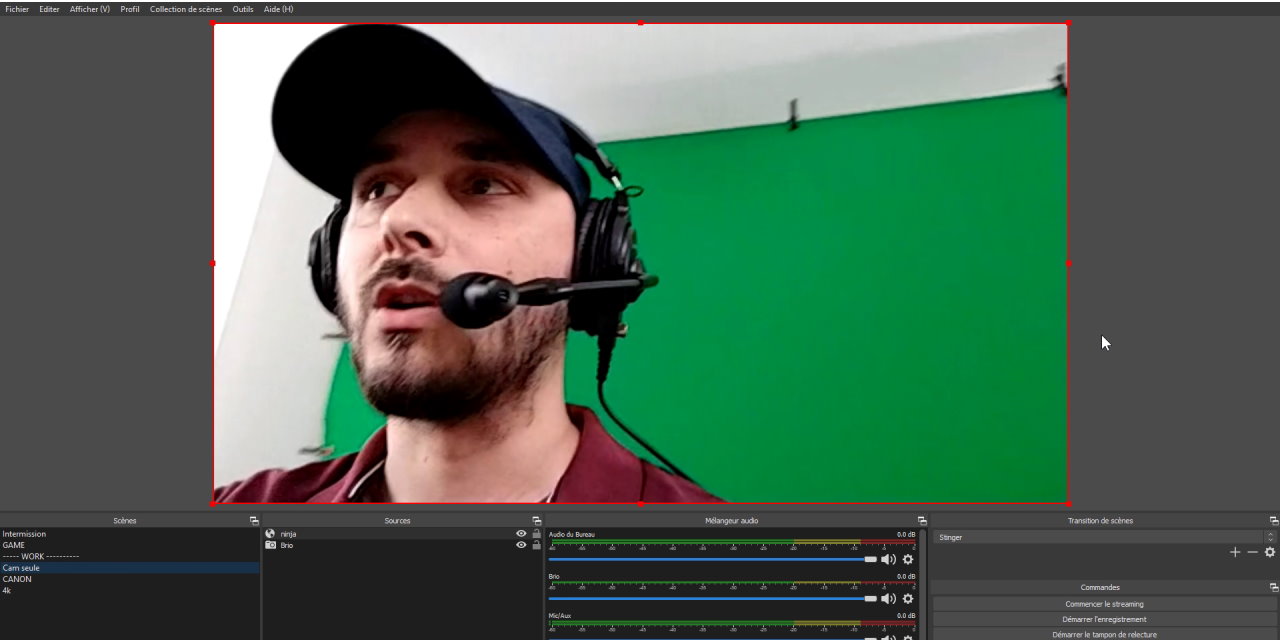Viewport: 1280px width, 640px height.
Task: Remove scene transition with minus icon
Action: pos(1252,552)
